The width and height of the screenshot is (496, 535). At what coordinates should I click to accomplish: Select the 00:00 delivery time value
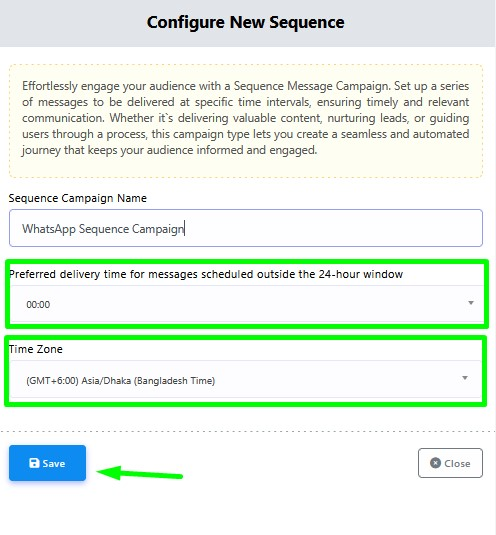point(38,304)
